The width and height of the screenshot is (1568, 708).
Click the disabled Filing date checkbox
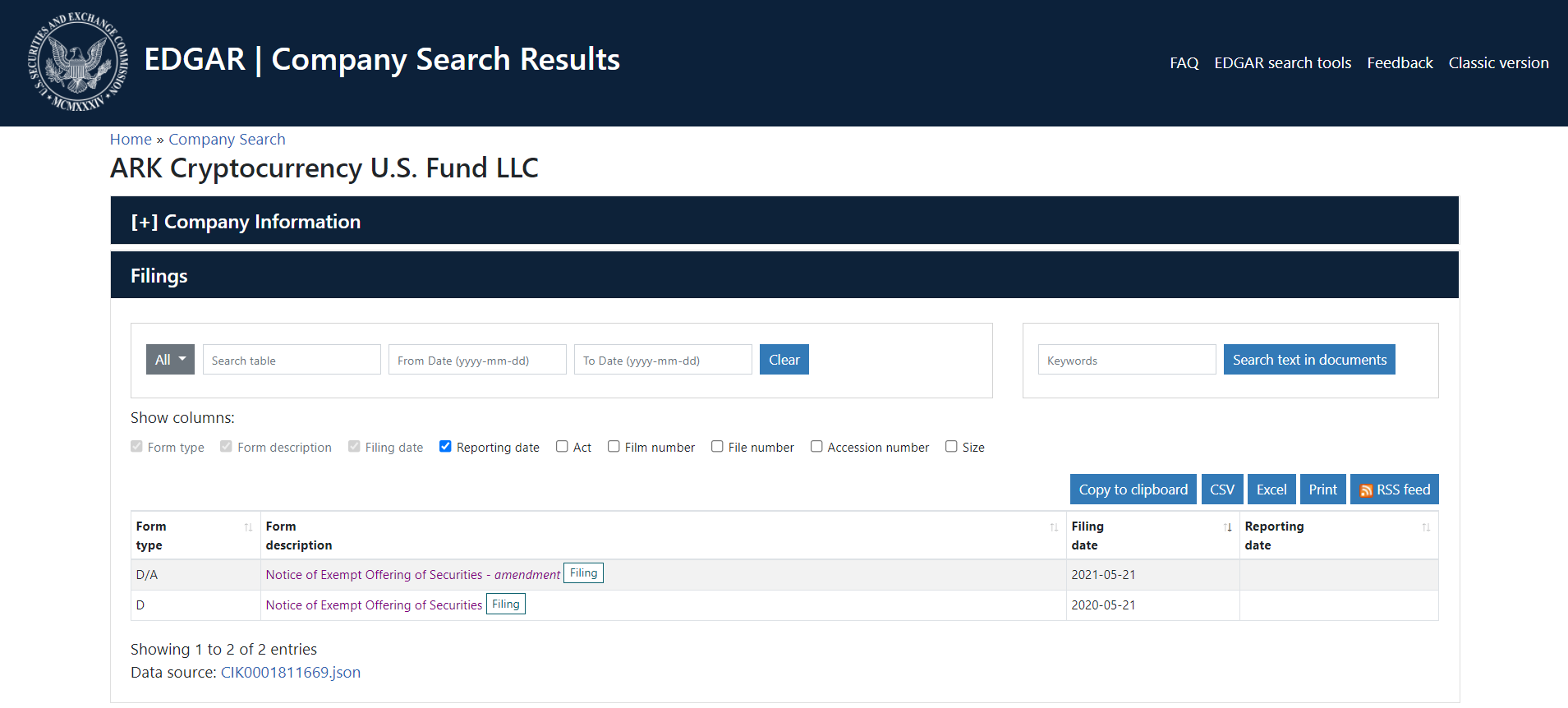(354, 447)
